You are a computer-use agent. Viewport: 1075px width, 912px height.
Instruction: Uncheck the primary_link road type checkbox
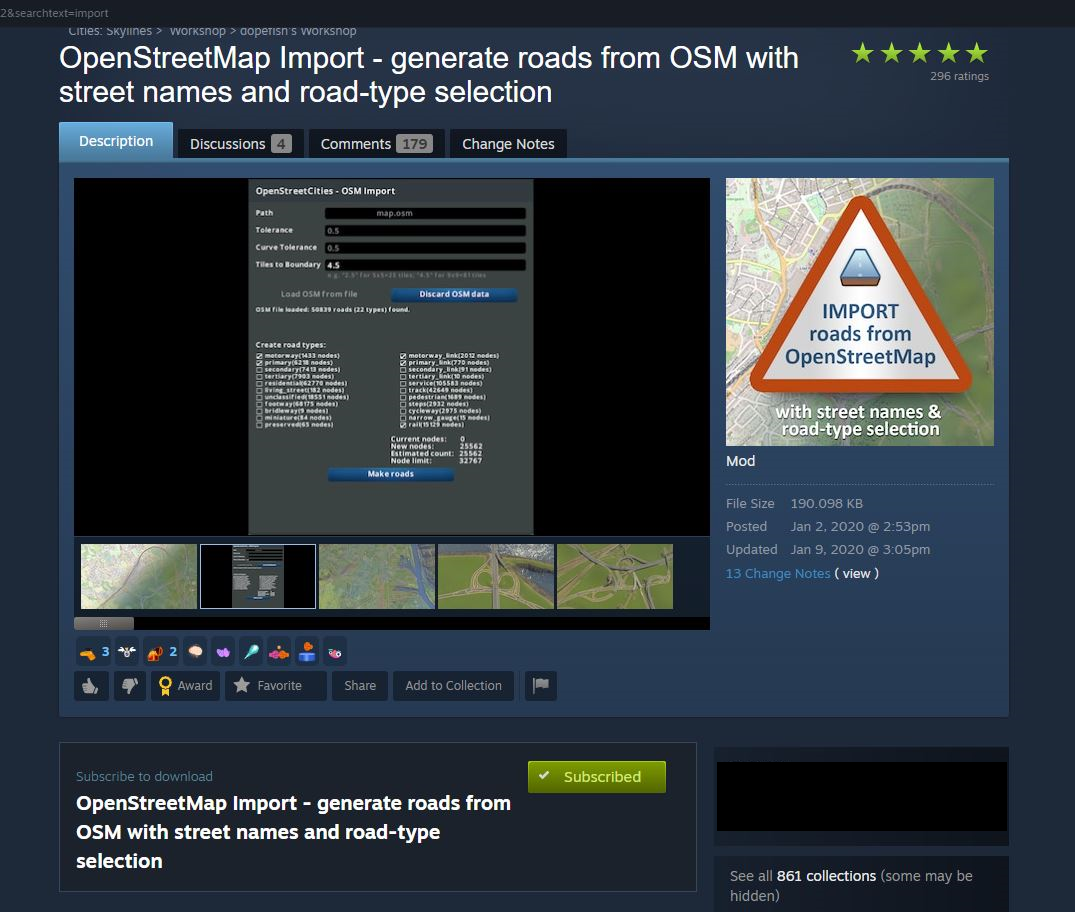[403, 363]
